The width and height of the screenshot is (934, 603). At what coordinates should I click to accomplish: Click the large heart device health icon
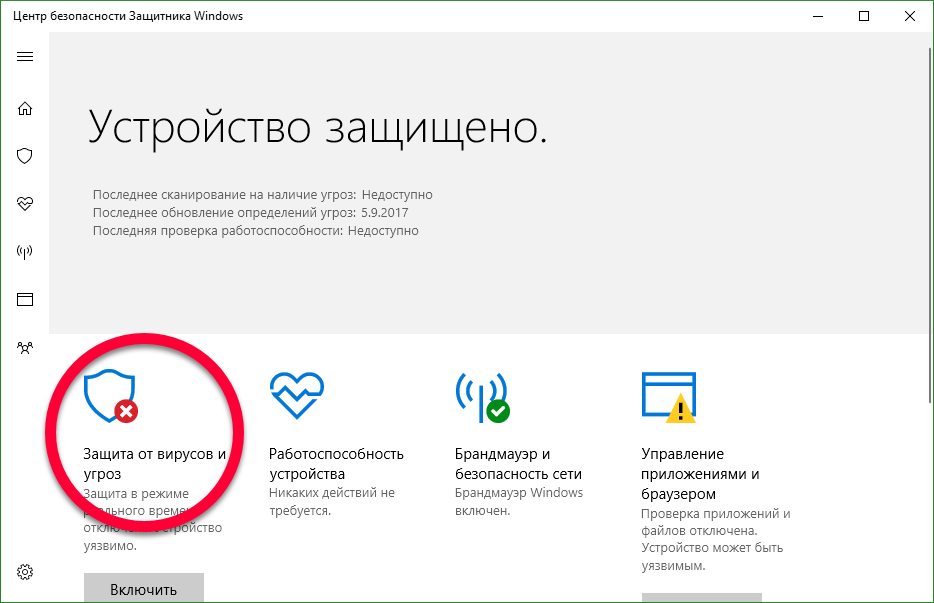click(x=296, y=394)
